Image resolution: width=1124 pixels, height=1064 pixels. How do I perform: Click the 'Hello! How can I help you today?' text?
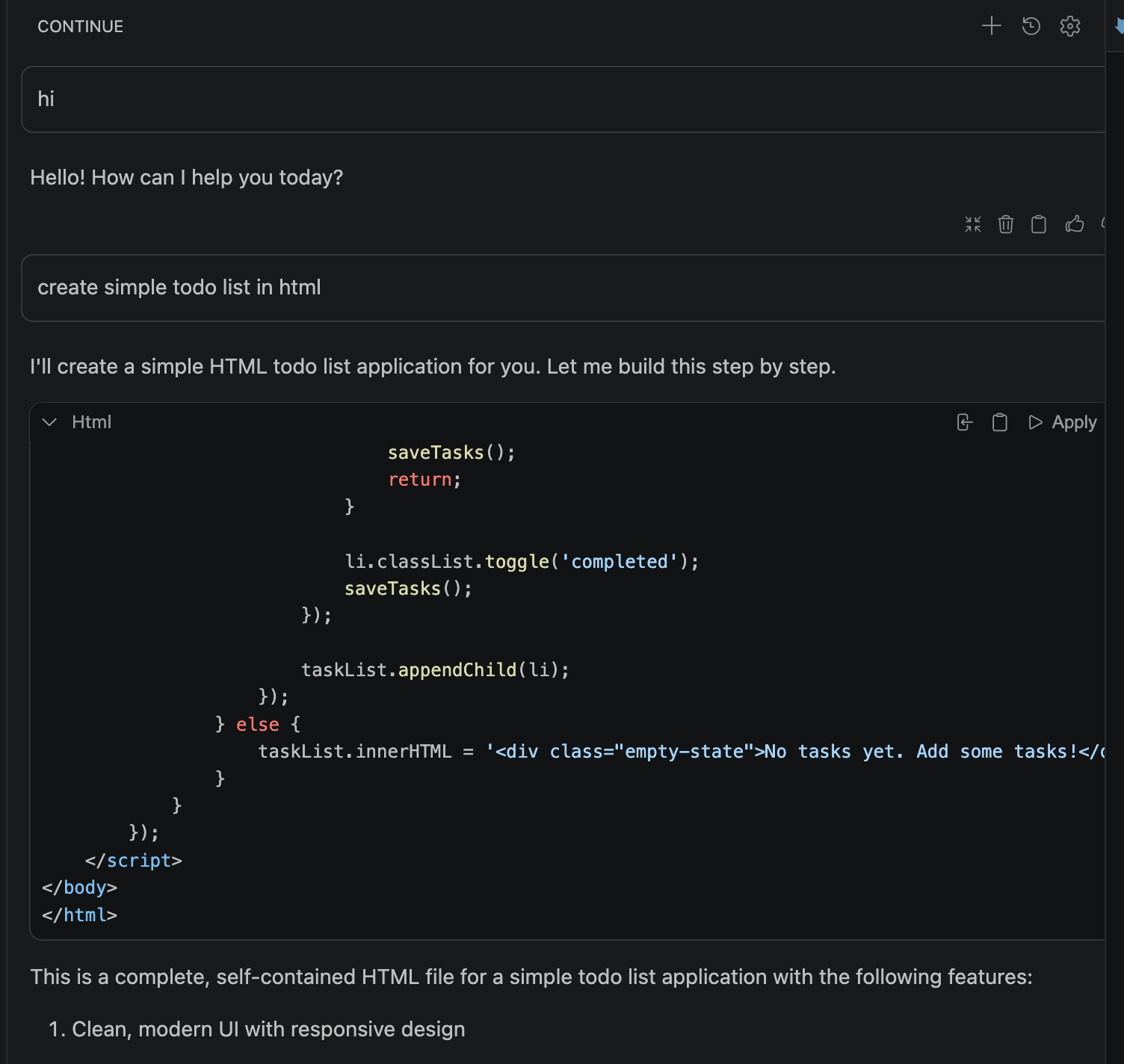(186, 178)
